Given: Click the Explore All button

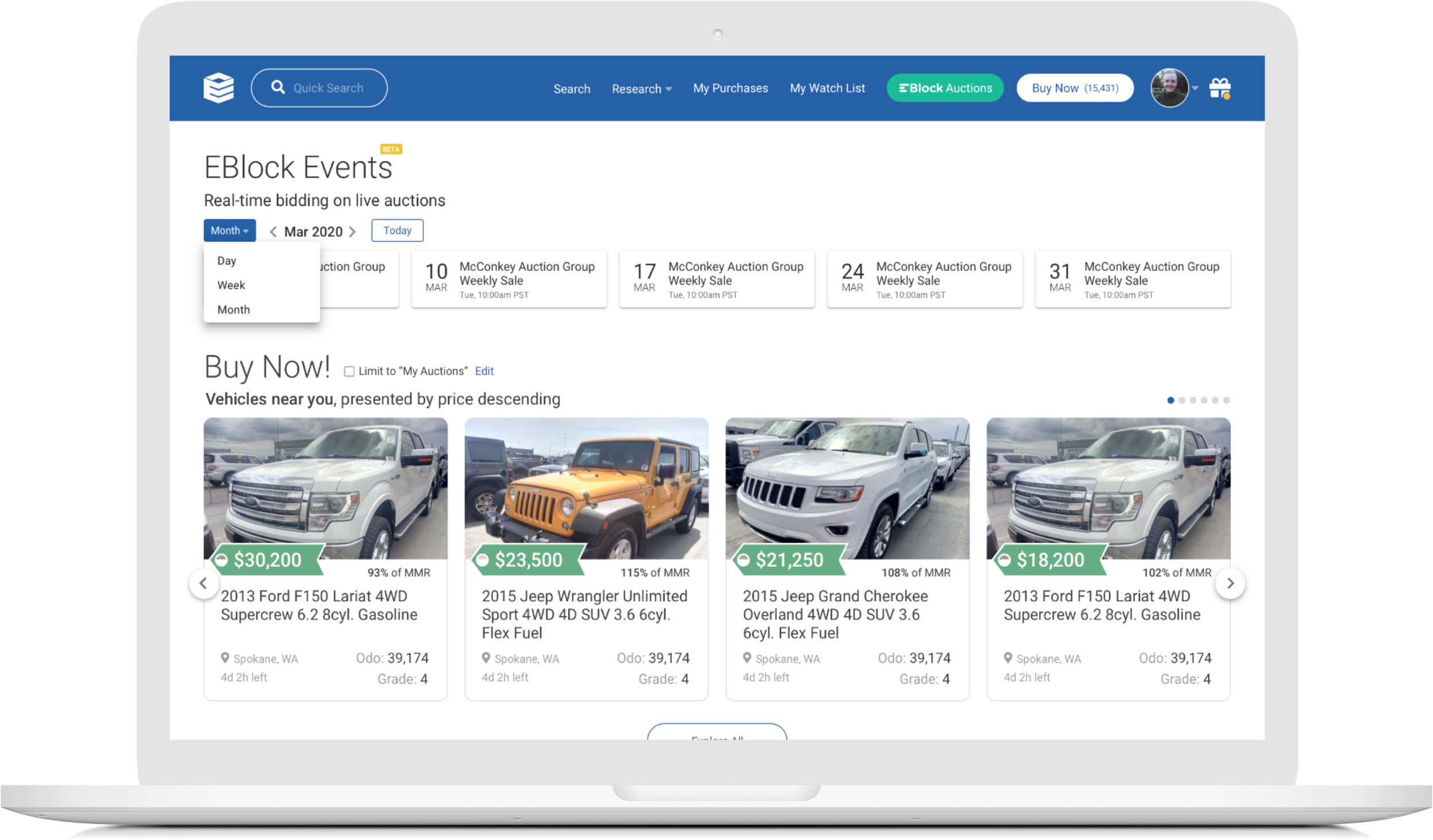Looking at the screenshot, I should pos(716,732).
